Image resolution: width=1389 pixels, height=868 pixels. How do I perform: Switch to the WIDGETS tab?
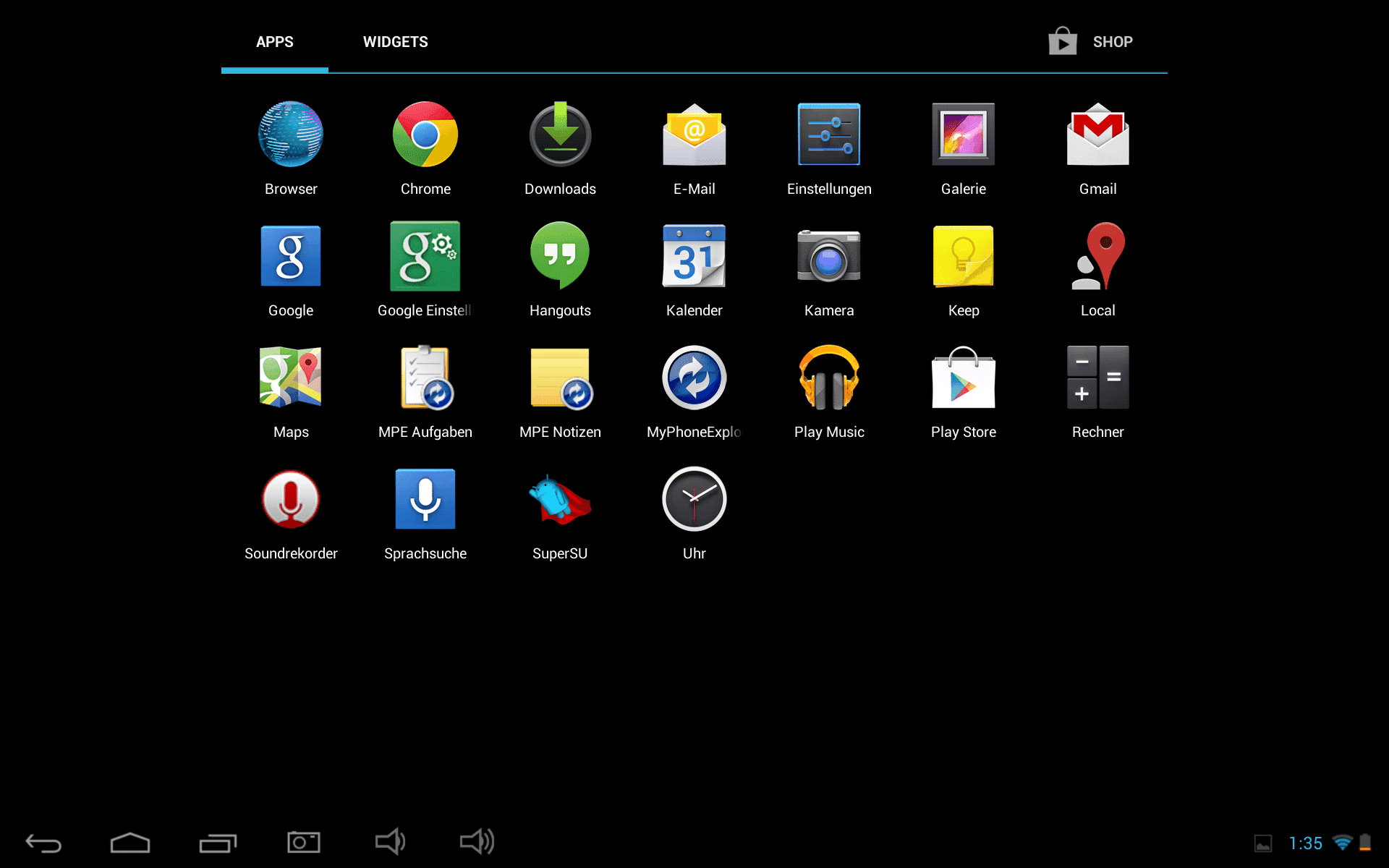pos(396,42)
